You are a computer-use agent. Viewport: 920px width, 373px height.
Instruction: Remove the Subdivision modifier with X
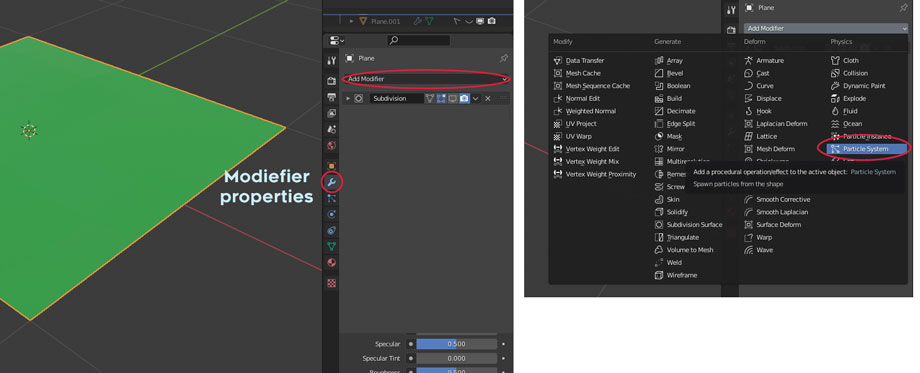[488, 99]
